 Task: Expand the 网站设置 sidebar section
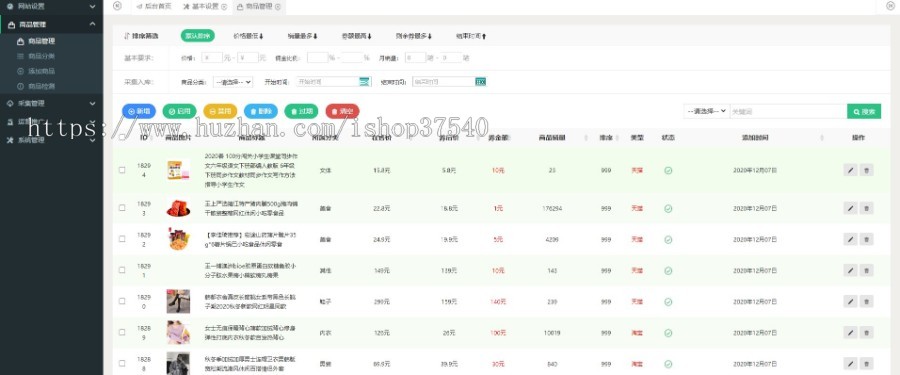click(51, 6)
